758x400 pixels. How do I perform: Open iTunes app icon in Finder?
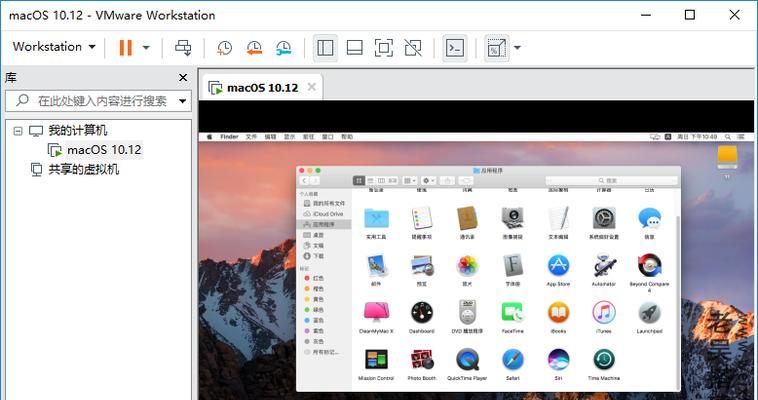[x=604, y=312]
